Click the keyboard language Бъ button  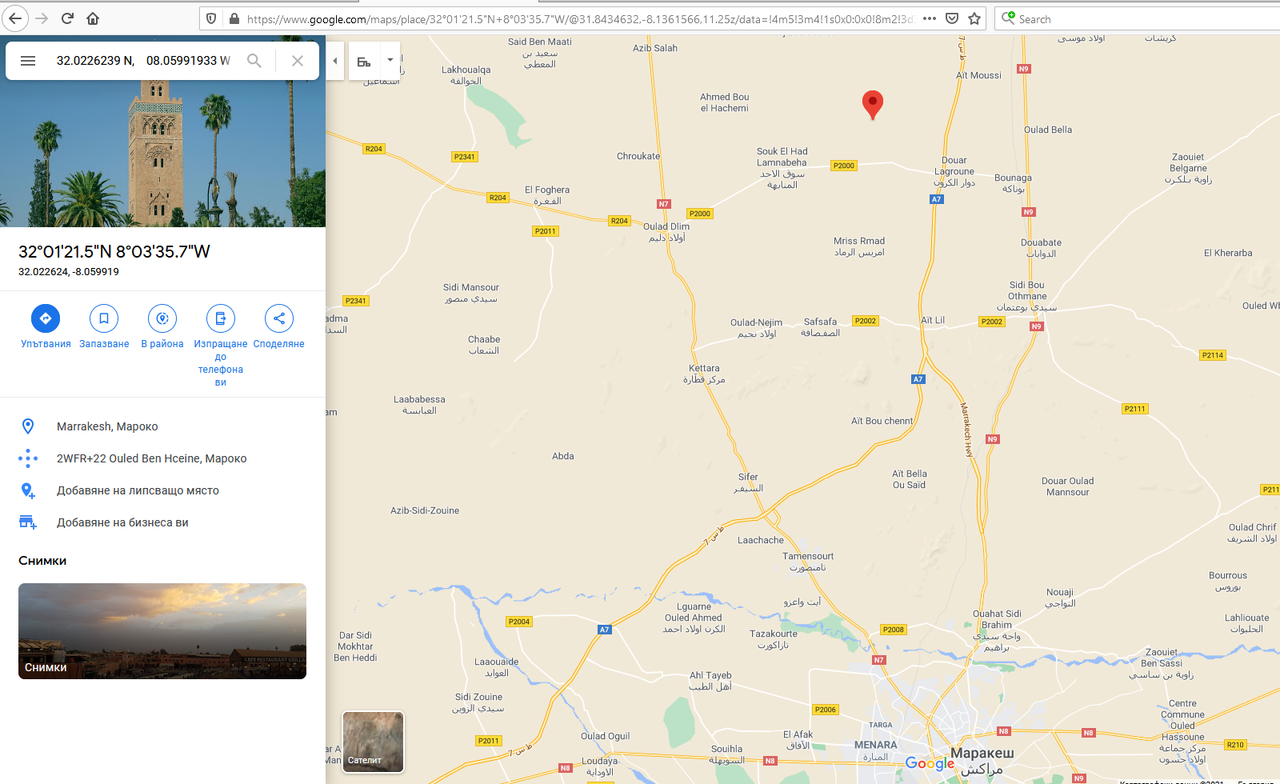tap(364, 61)
